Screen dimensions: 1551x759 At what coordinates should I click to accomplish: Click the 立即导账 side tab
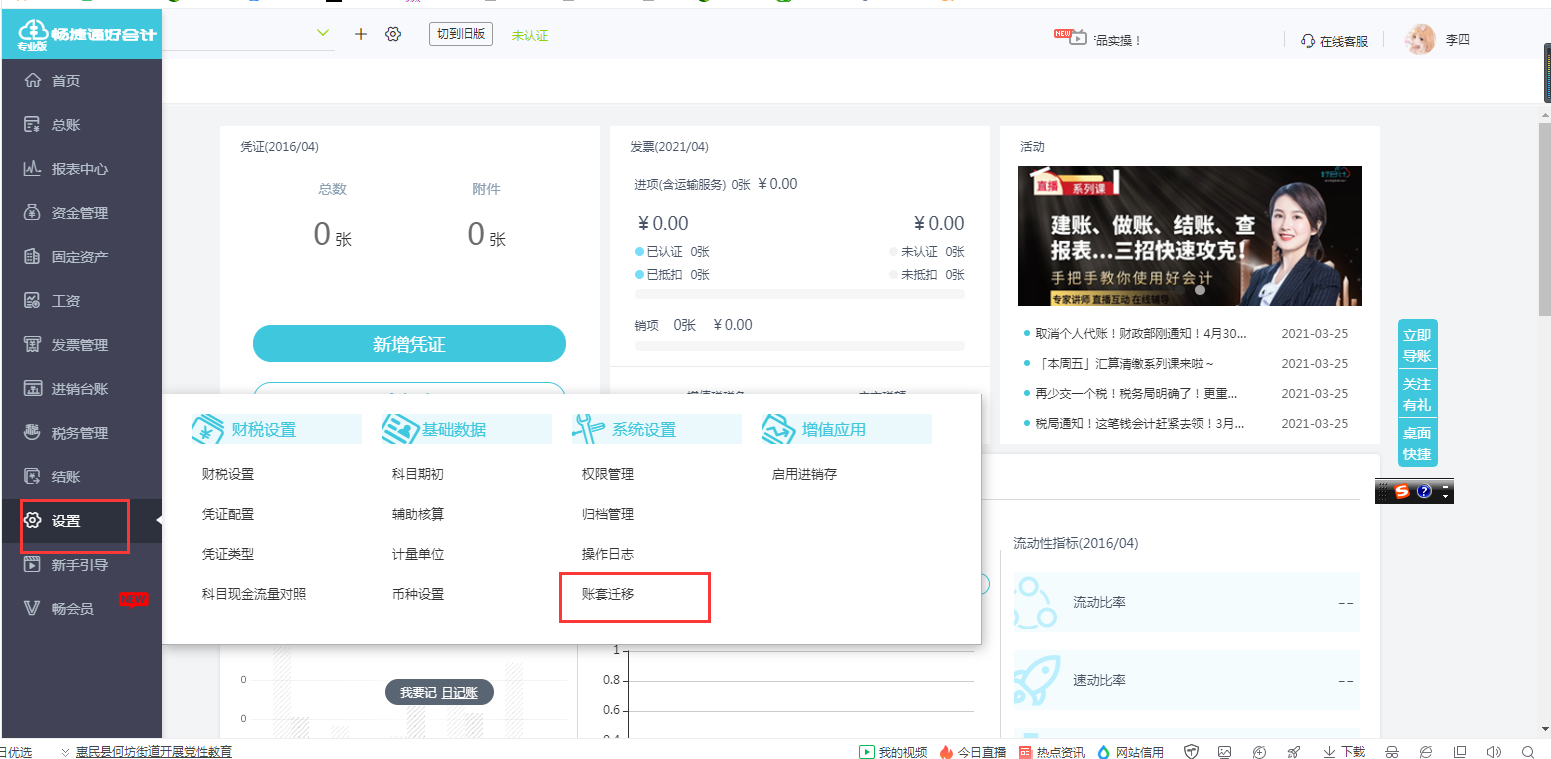click(x=1417, y=344)
